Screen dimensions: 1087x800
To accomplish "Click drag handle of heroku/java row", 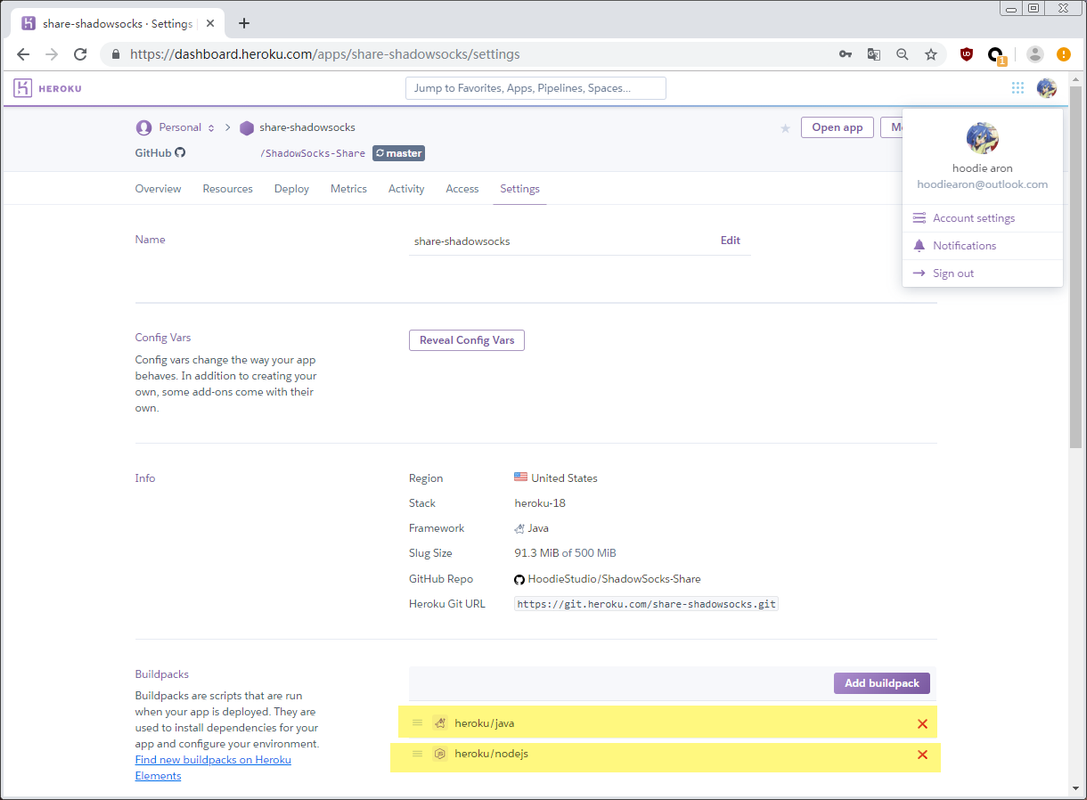I will tap(417, 722).
